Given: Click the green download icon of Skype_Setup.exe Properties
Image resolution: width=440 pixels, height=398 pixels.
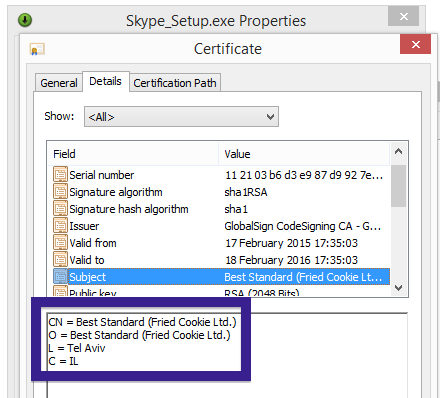Looking at the screenshot, I should (x=25, y=20).
